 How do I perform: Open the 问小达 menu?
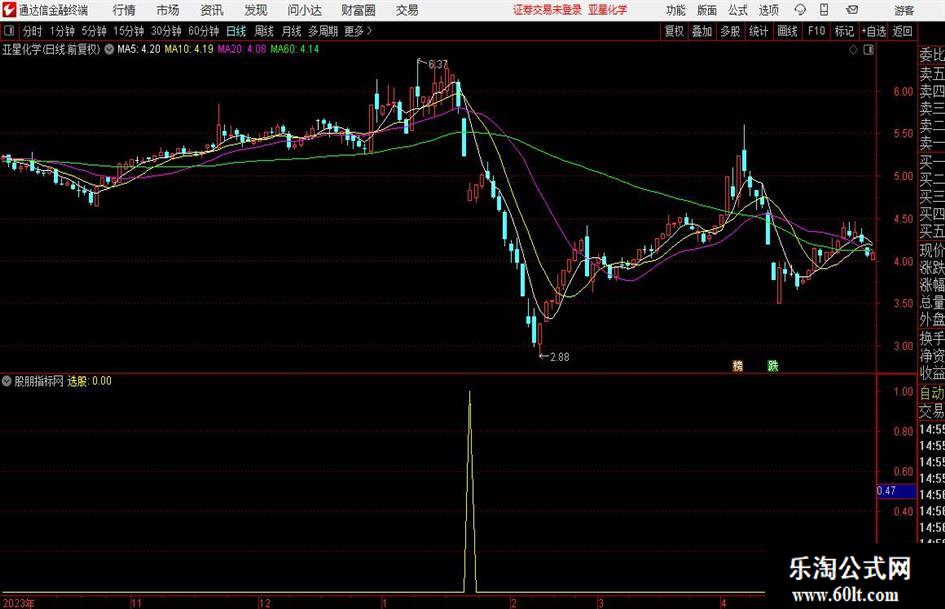[304, 10]
